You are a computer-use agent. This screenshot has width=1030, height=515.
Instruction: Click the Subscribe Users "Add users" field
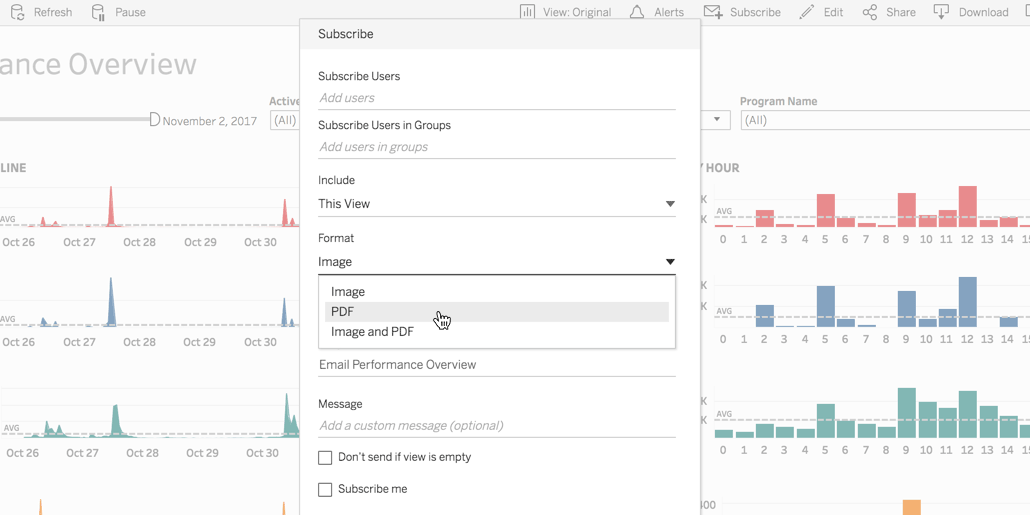point(496,98)
